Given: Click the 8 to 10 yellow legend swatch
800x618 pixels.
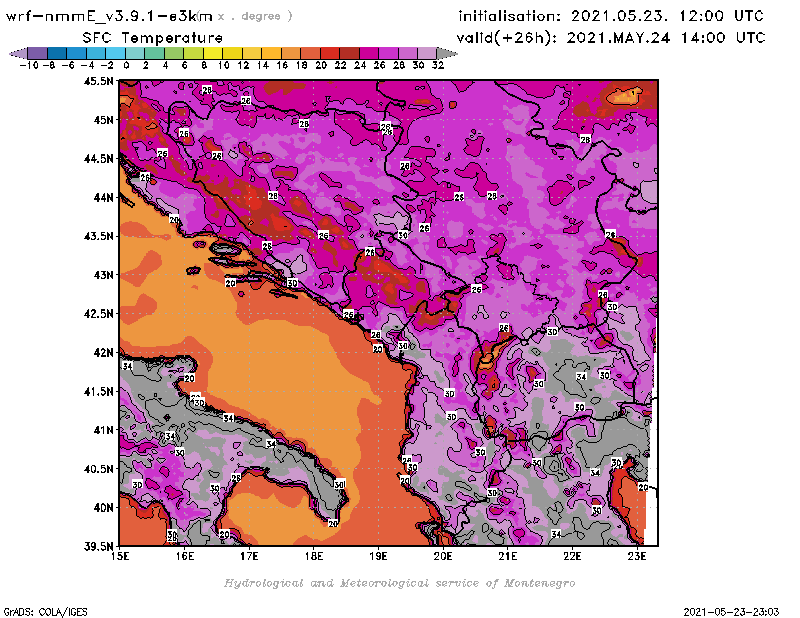Looking at the screenshot, I should 213,53.
